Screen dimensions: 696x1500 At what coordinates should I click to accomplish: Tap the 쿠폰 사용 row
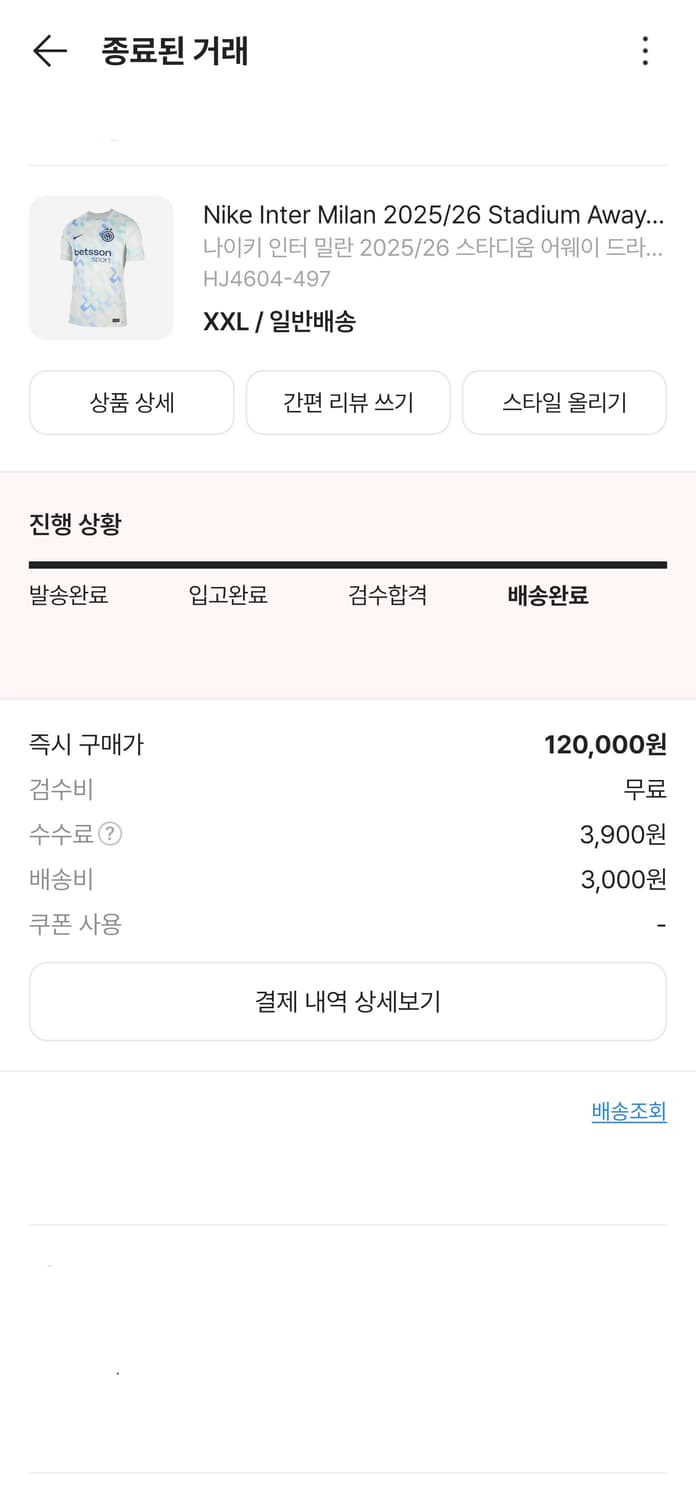click(69, 923)
